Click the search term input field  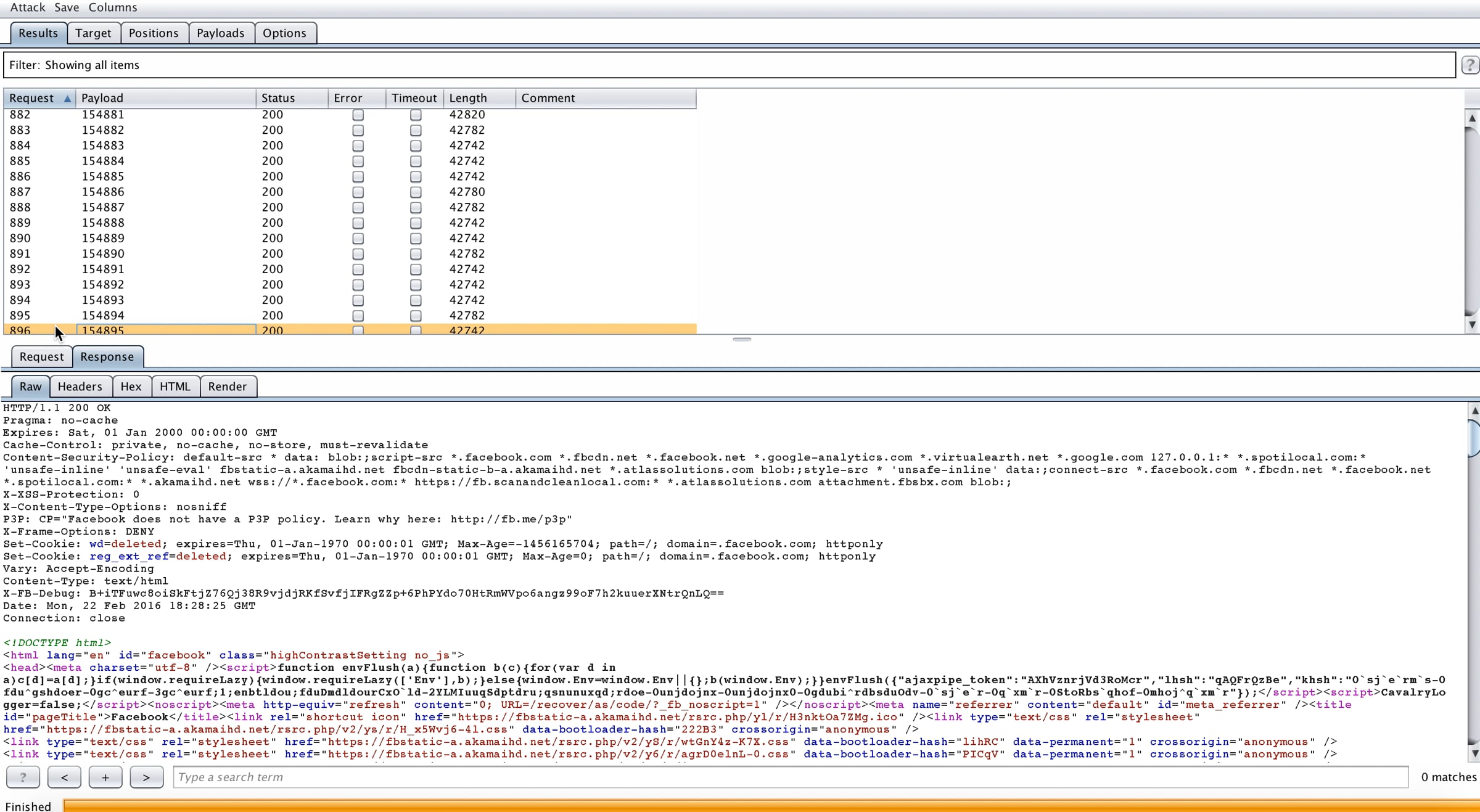point(791,777)
